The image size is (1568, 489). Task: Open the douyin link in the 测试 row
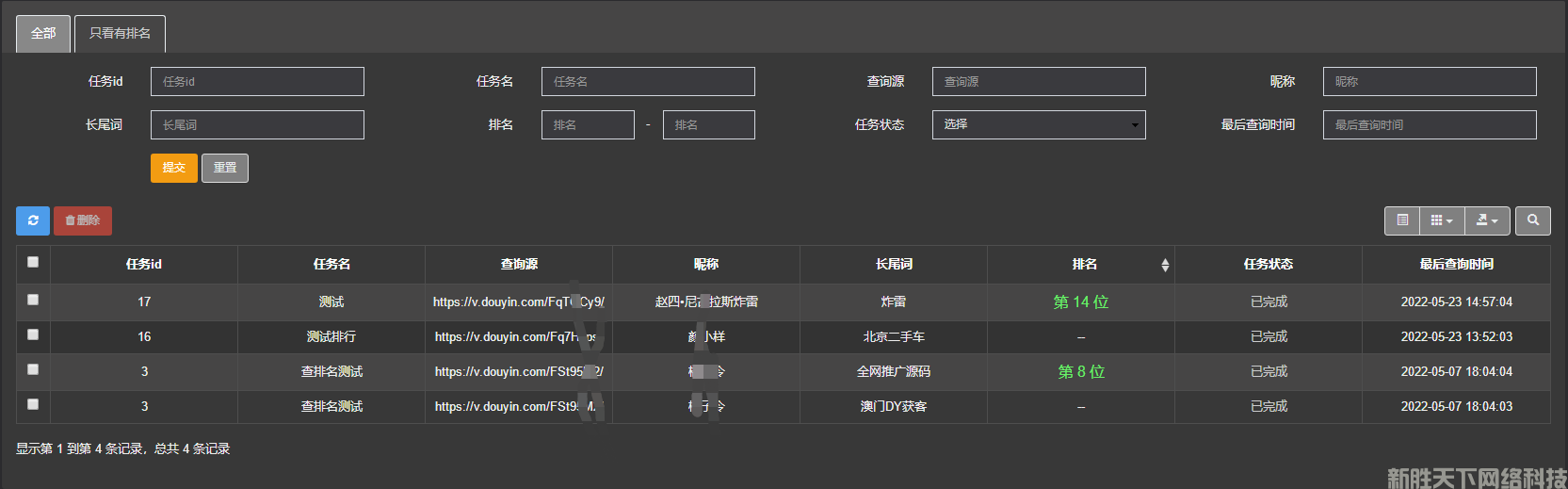(x=518, y=302)
